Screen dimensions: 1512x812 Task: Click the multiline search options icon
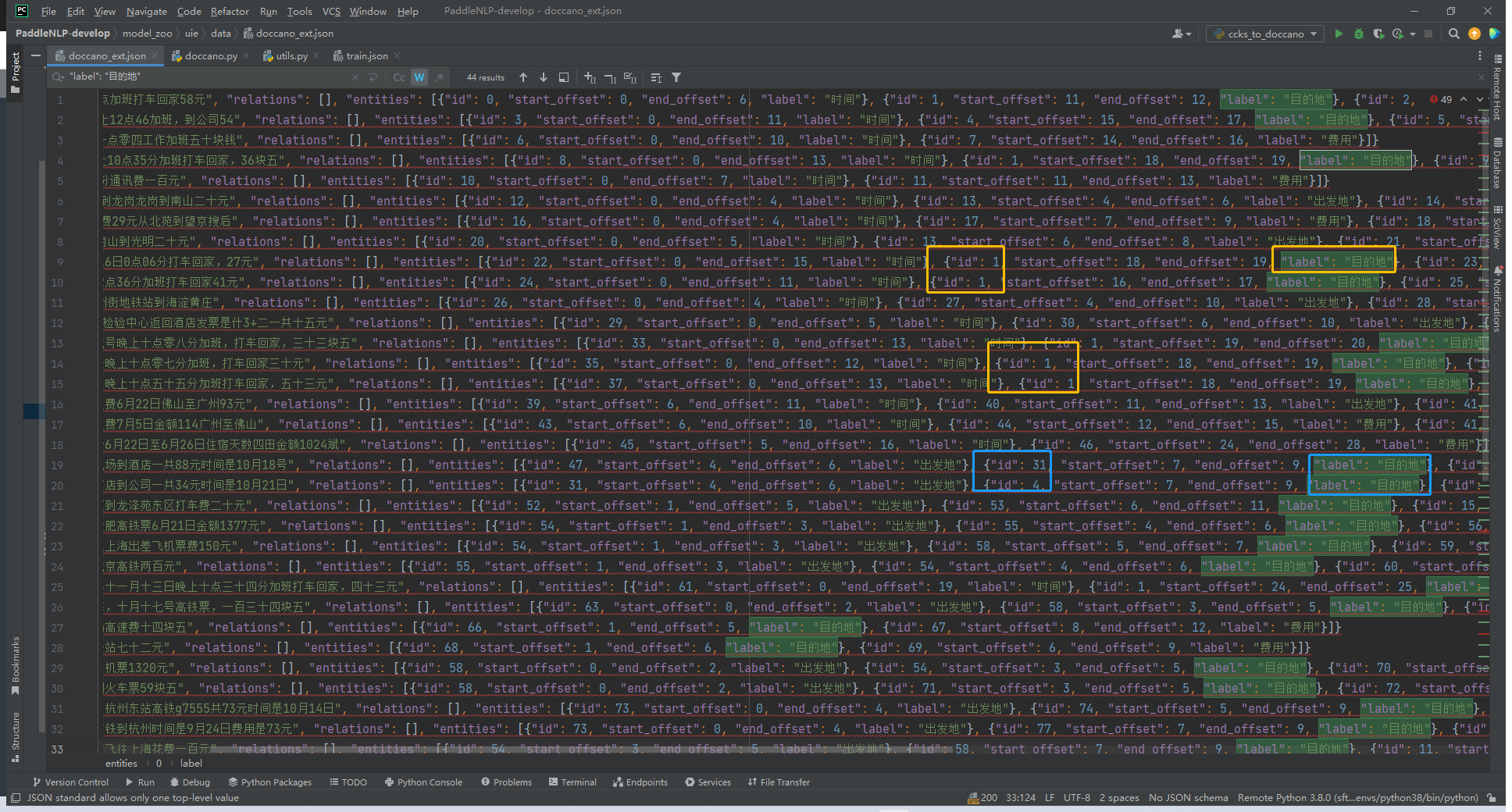(x=656, y=77)
